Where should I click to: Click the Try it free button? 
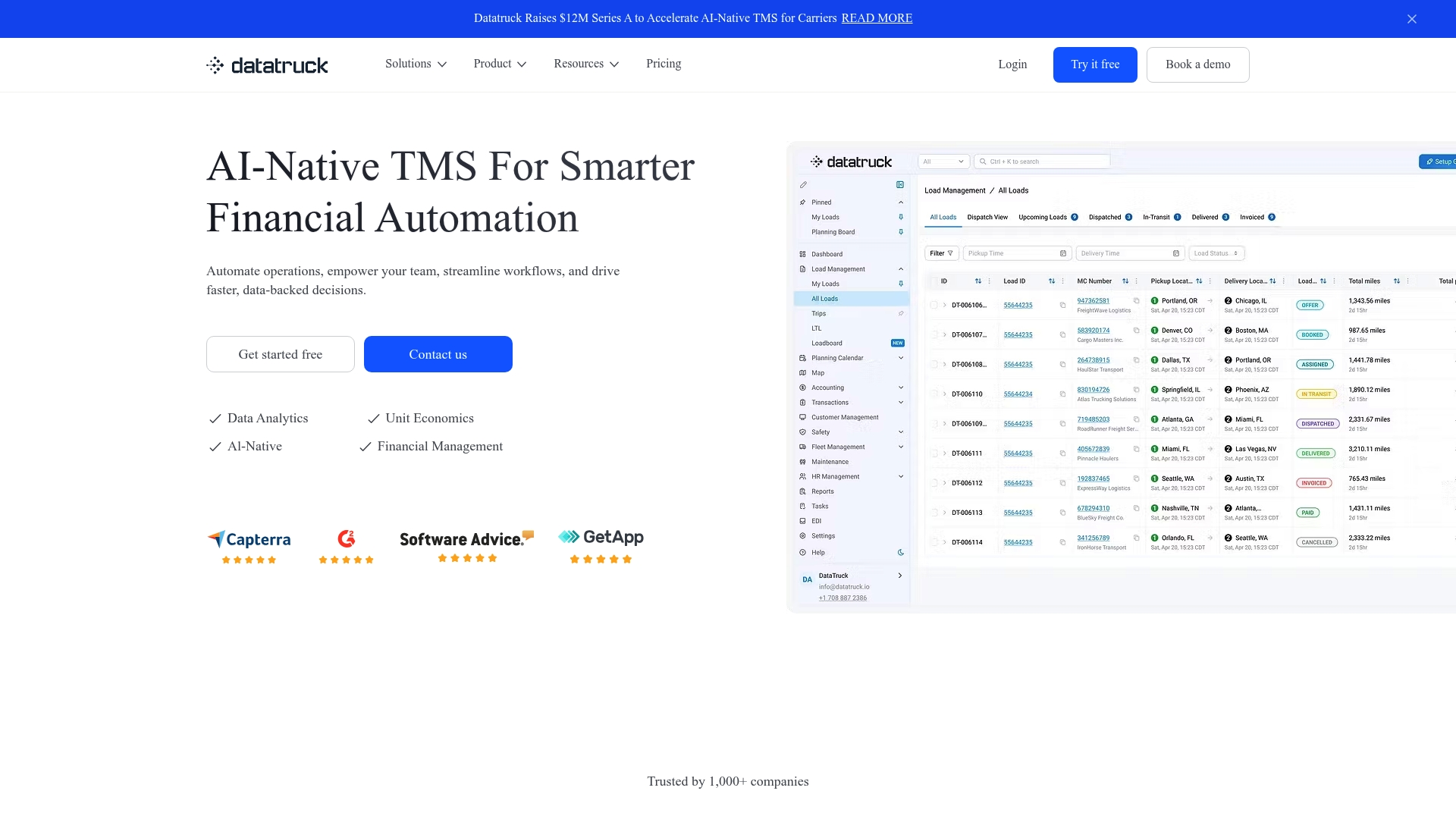[x=1095, y=64]
